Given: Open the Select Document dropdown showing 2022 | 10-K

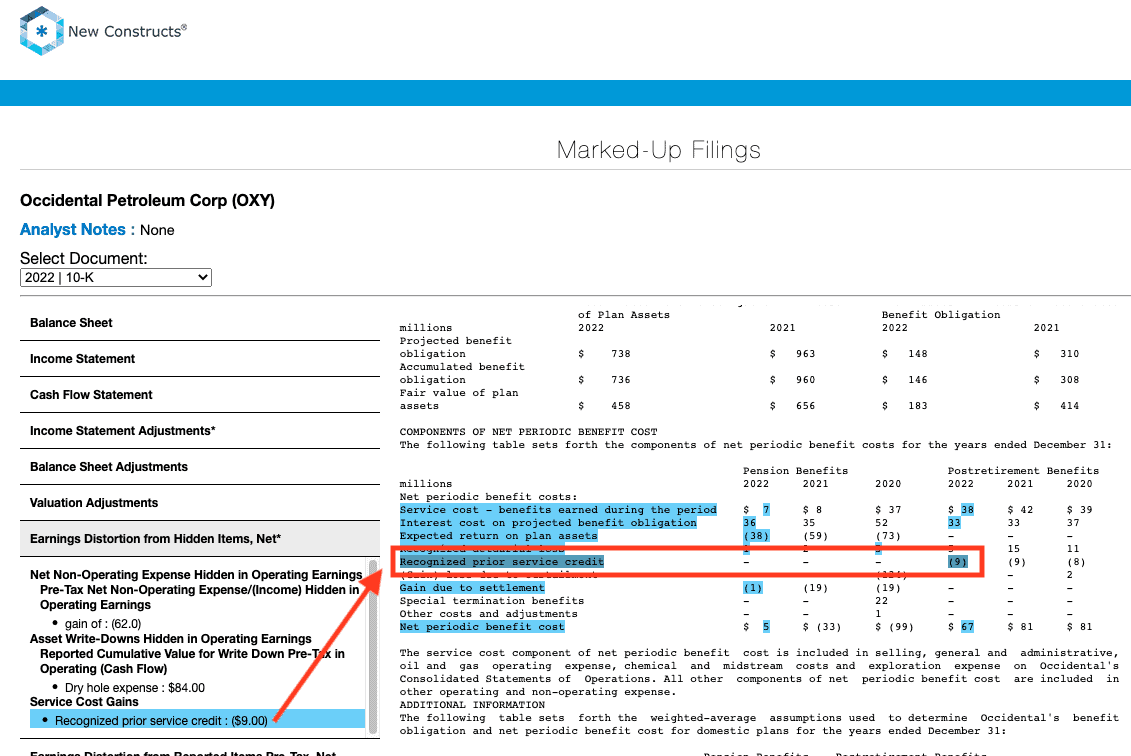Looking at the screenshot, I should click(115, 278).
